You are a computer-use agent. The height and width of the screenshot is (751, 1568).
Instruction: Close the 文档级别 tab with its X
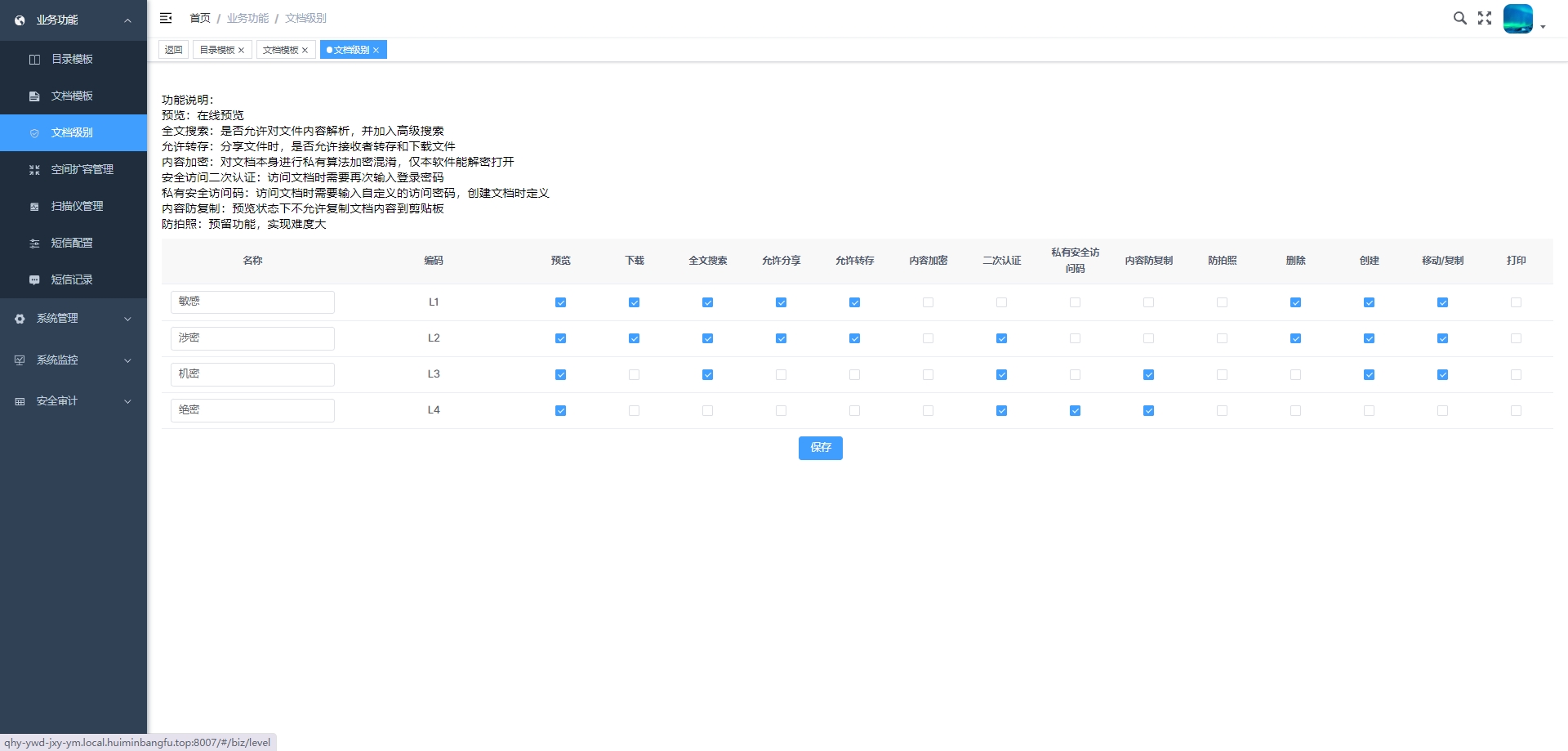[x=376, y=51]
